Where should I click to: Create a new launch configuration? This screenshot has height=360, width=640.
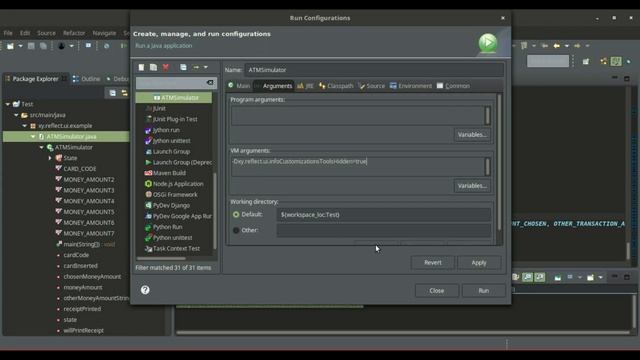click(x=141, y=67)
